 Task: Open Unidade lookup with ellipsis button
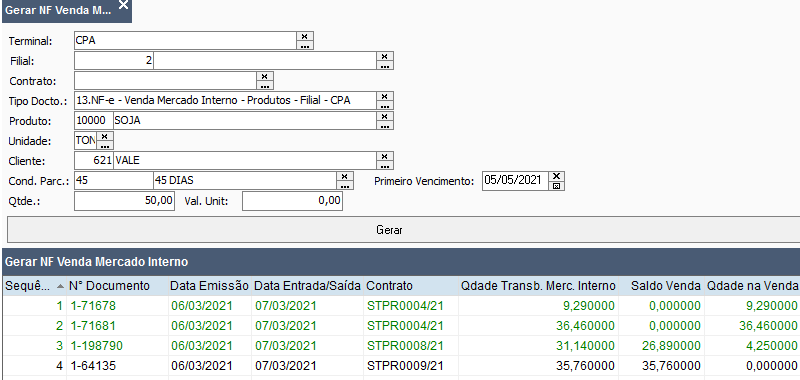coord(105,145)
